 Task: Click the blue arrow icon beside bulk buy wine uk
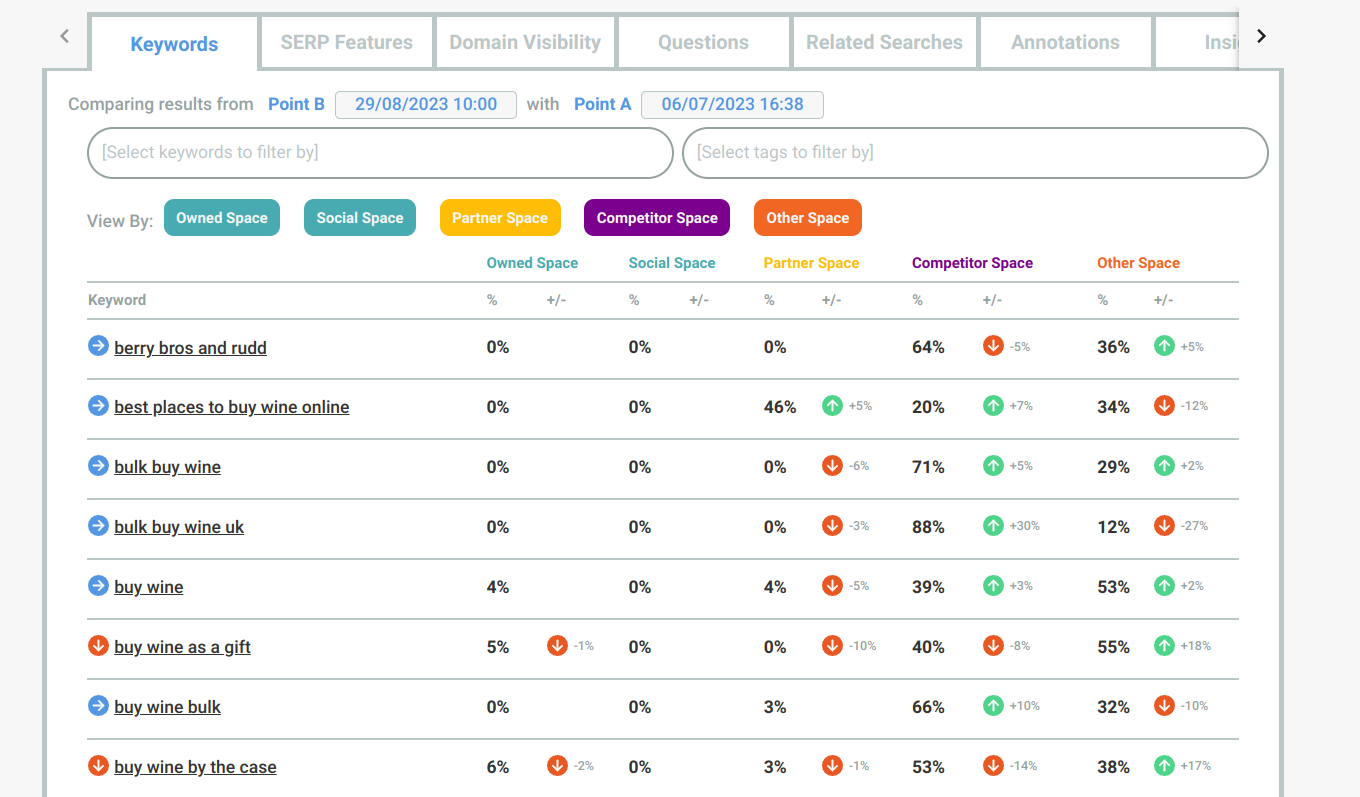(98, 526)
